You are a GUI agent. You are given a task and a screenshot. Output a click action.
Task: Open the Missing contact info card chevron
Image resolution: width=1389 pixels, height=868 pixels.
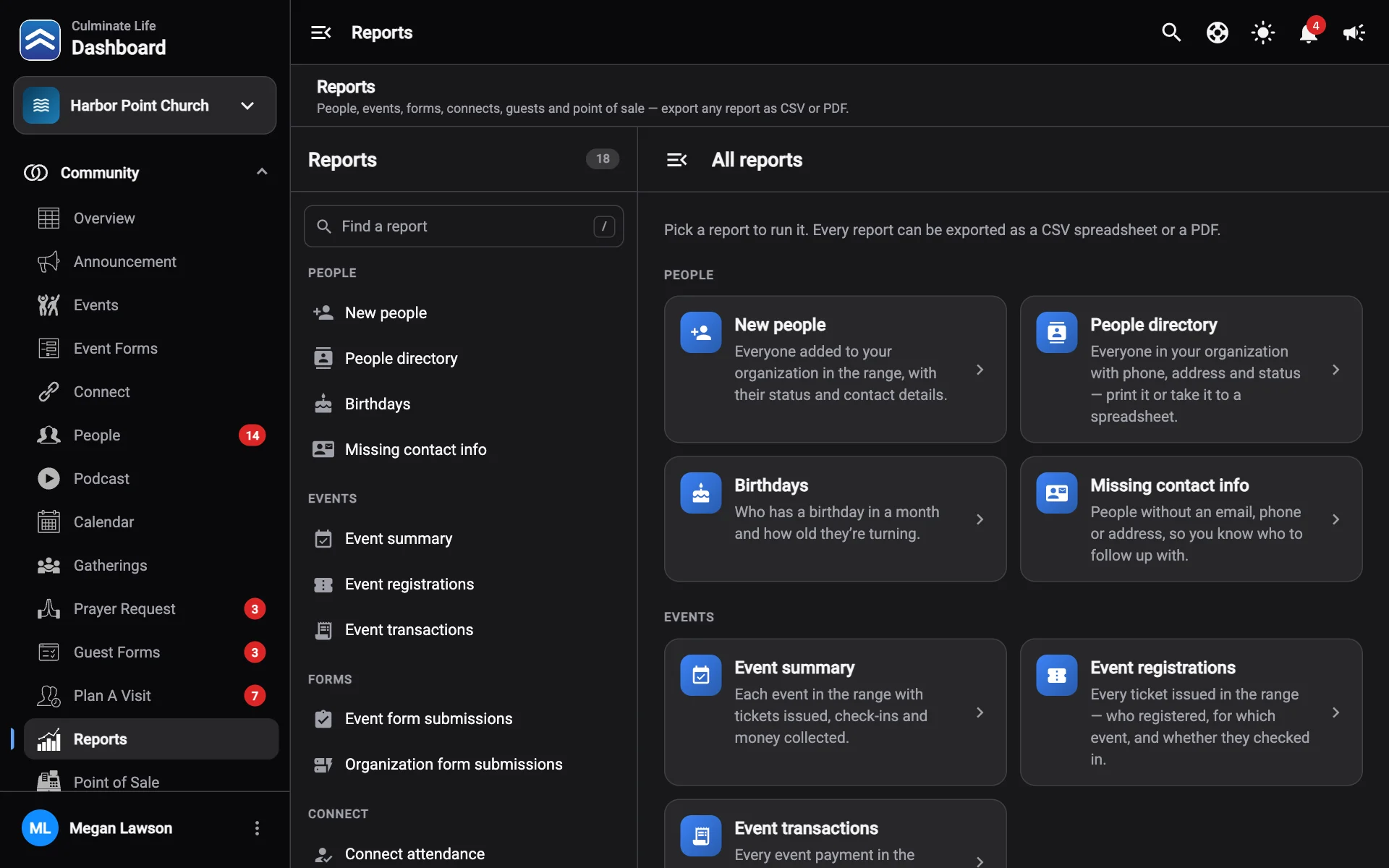click(x=1335, y=519)
